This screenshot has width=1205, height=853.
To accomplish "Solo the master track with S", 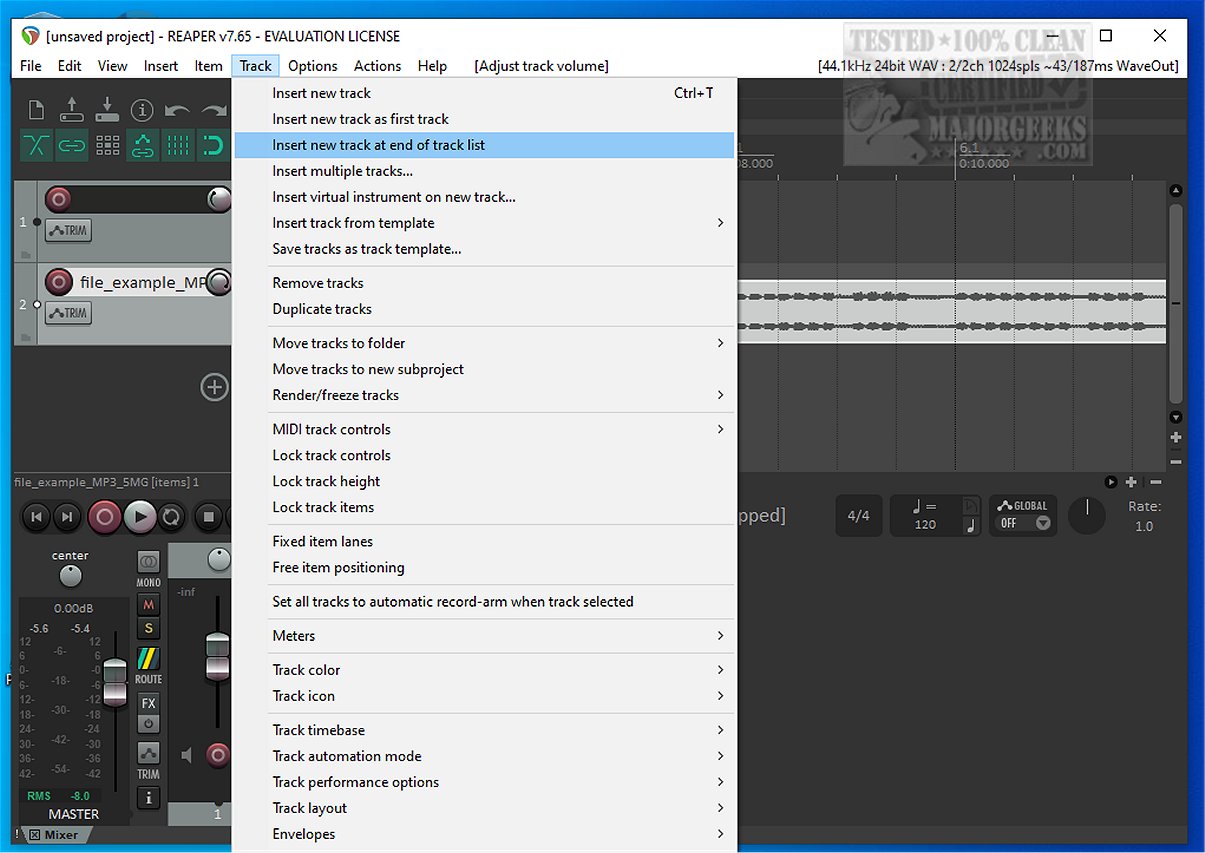I will (x=148, y=628).
